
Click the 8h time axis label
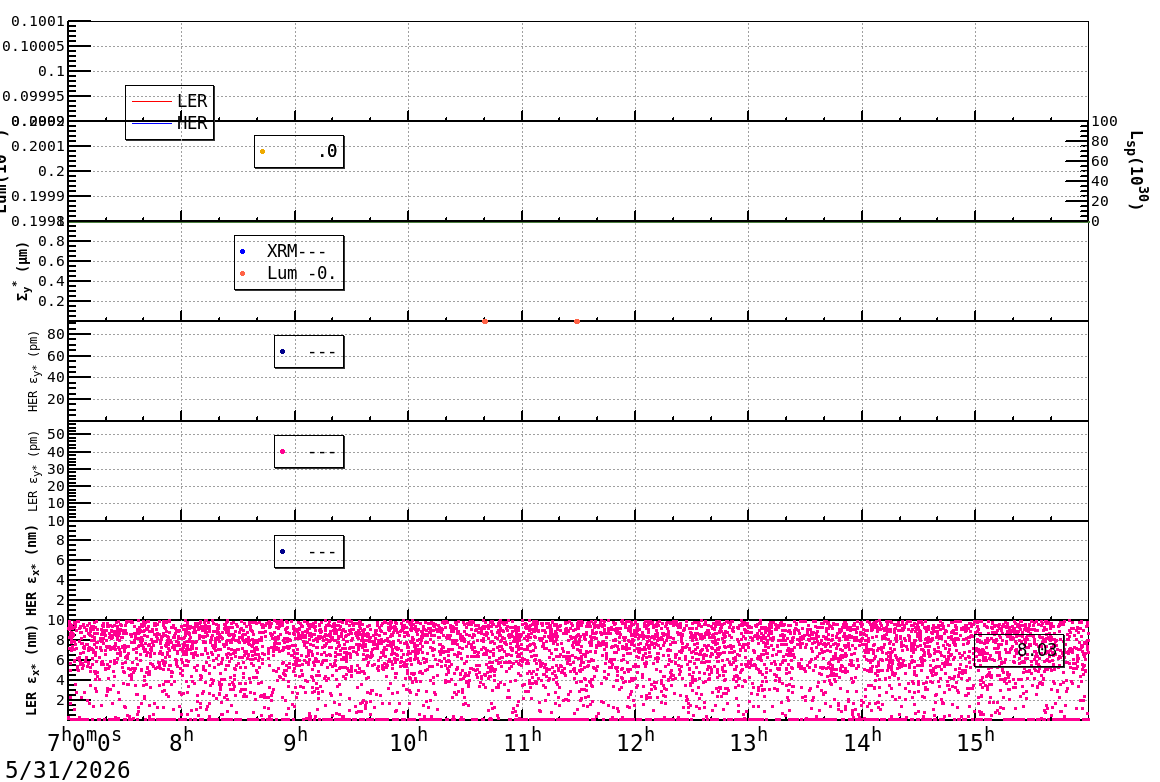[181, 741]
